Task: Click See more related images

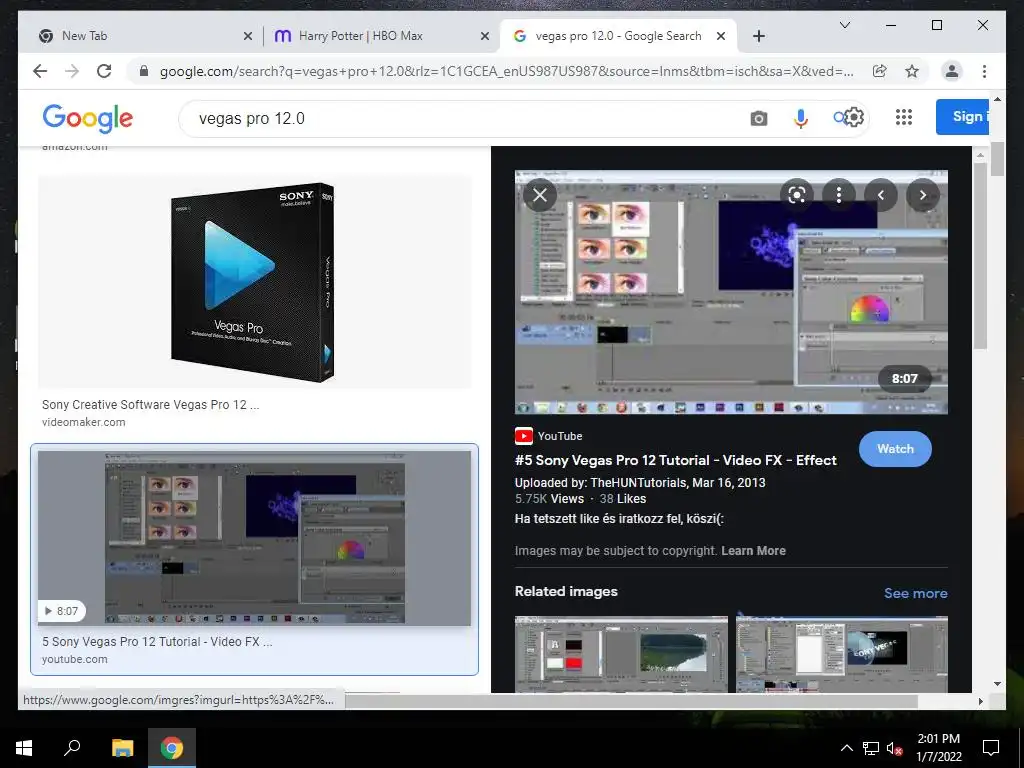Action: click(x=916, y=593)
